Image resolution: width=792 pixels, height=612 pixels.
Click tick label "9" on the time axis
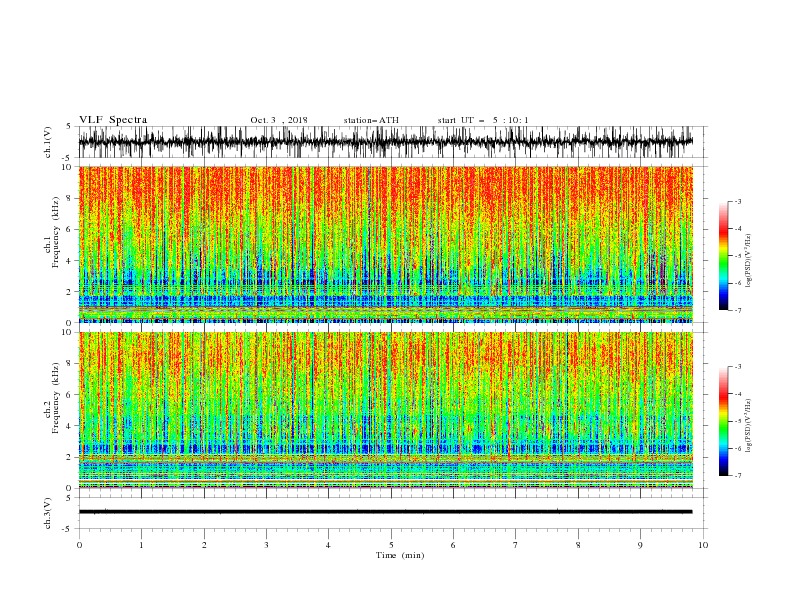tap(640, 545)
